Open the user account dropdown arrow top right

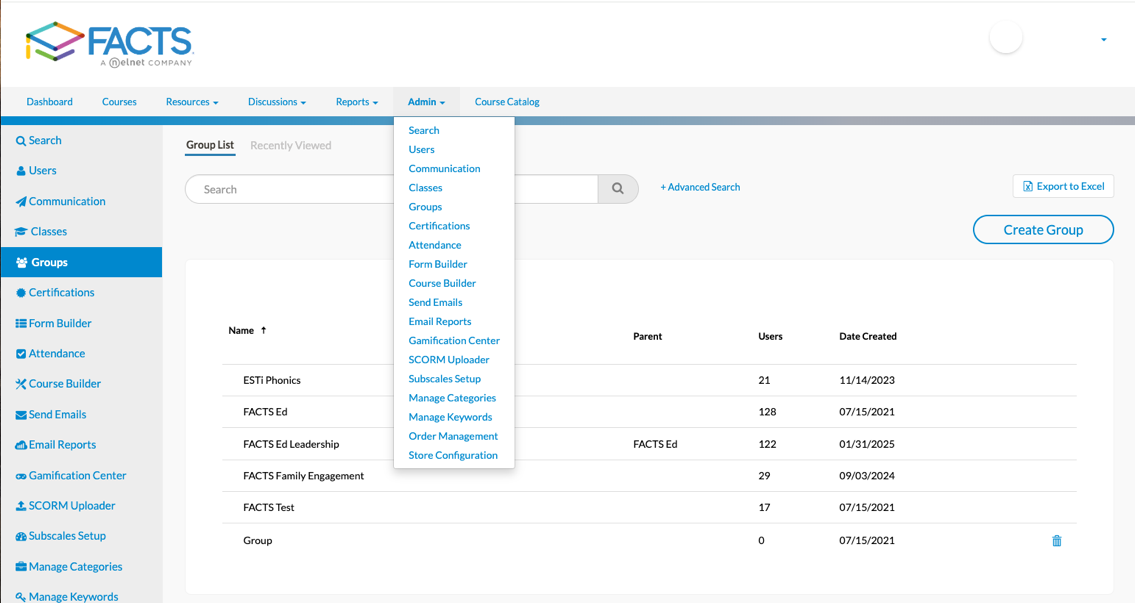1104,40
